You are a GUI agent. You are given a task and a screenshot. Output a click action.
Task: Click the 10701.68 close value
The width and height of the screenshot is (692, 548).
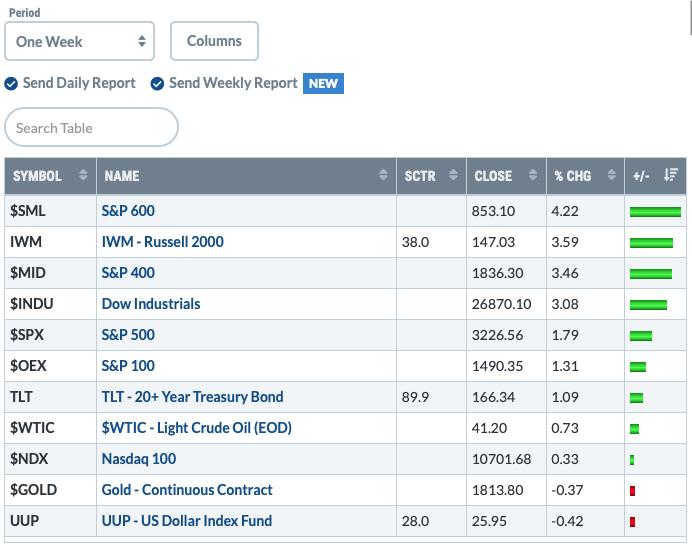501,459
